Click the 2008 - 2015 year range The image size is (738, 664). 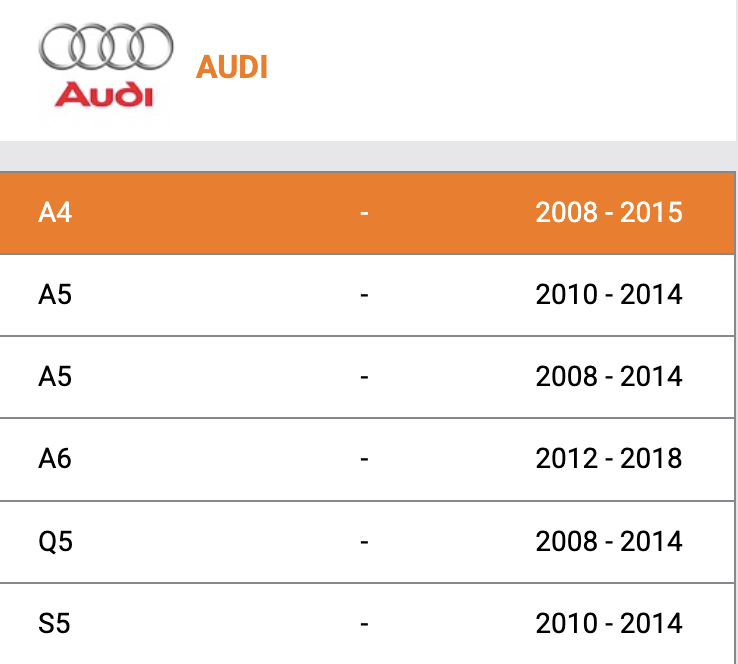[x=609, y=212]
